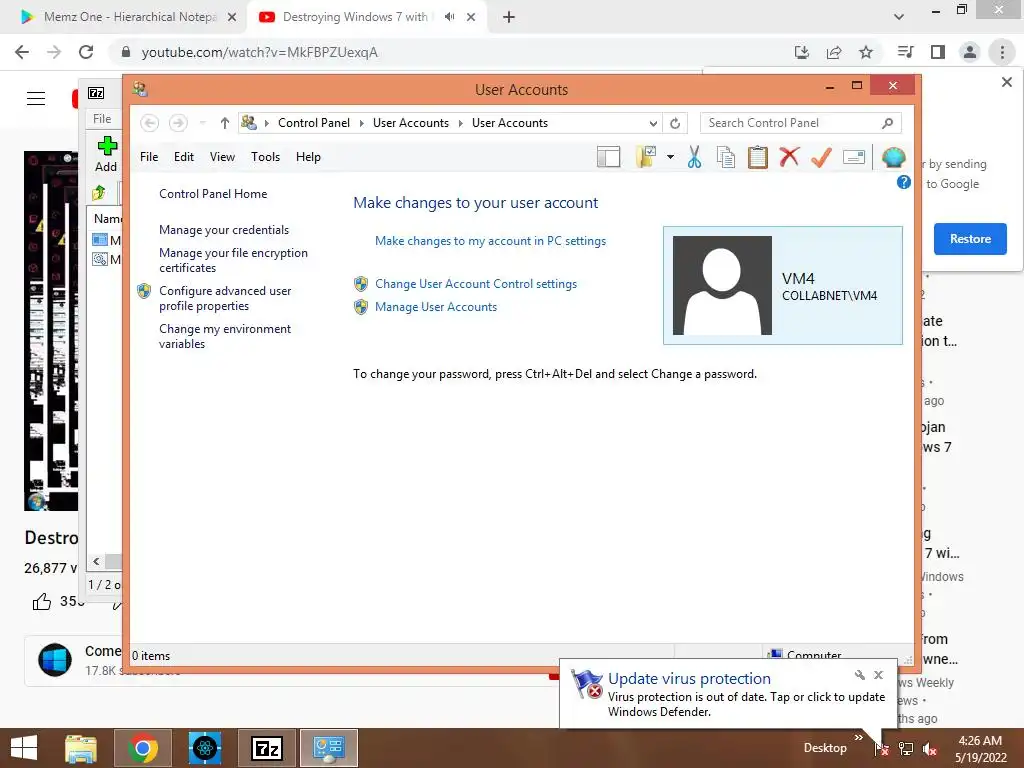Click the folder options icon with the checkmark
1024x768 pixels.
pos(646,157)
